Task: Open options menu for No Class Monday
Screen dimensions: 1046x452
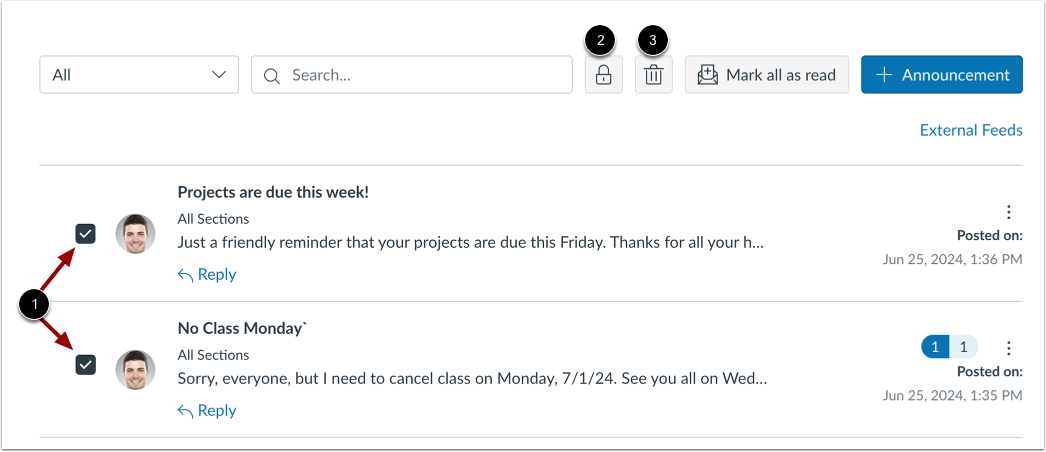Action: (x=1008, y=348)
